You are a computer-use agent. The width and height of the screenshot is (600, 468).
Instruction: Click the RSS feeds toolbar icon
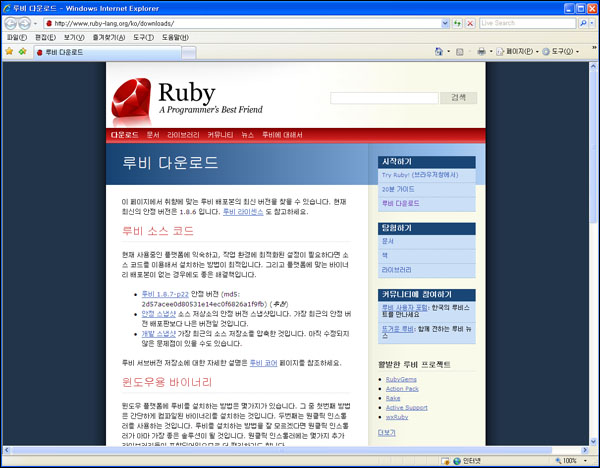point(460,52)
